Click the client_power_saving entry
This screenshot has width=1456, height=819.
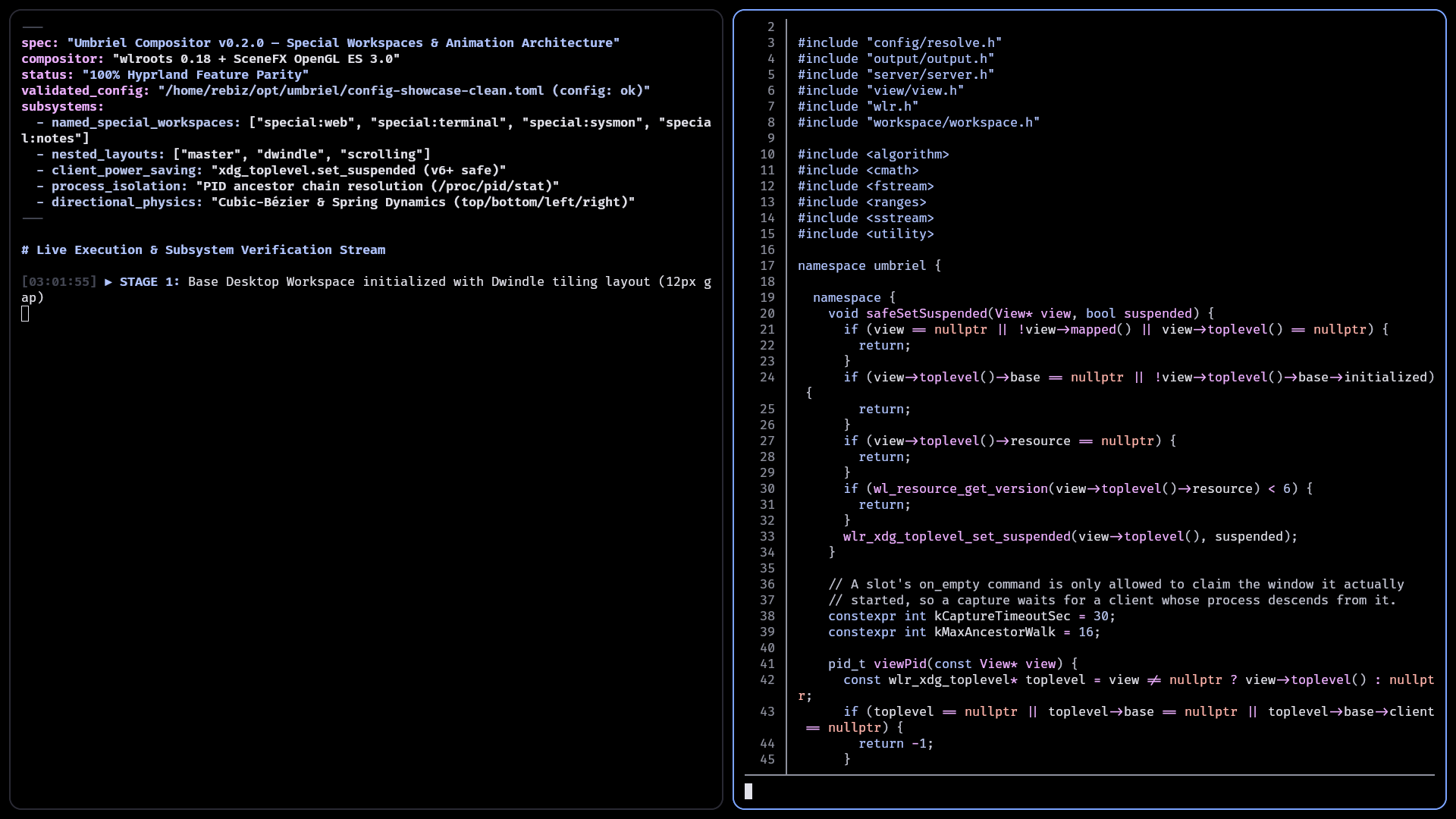(x=271, y=171)
